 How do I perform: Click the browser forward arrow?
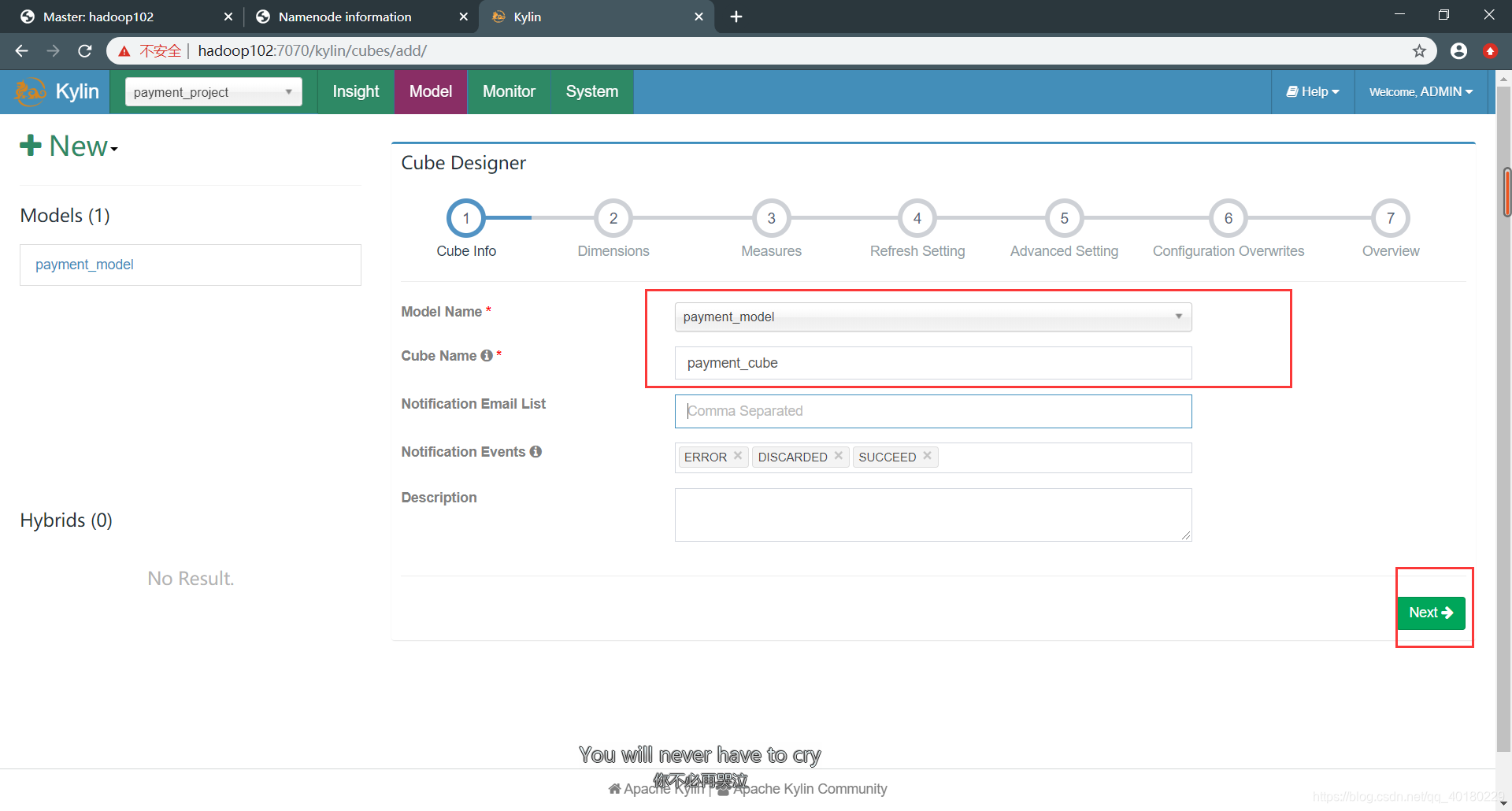tap(53, 51)
